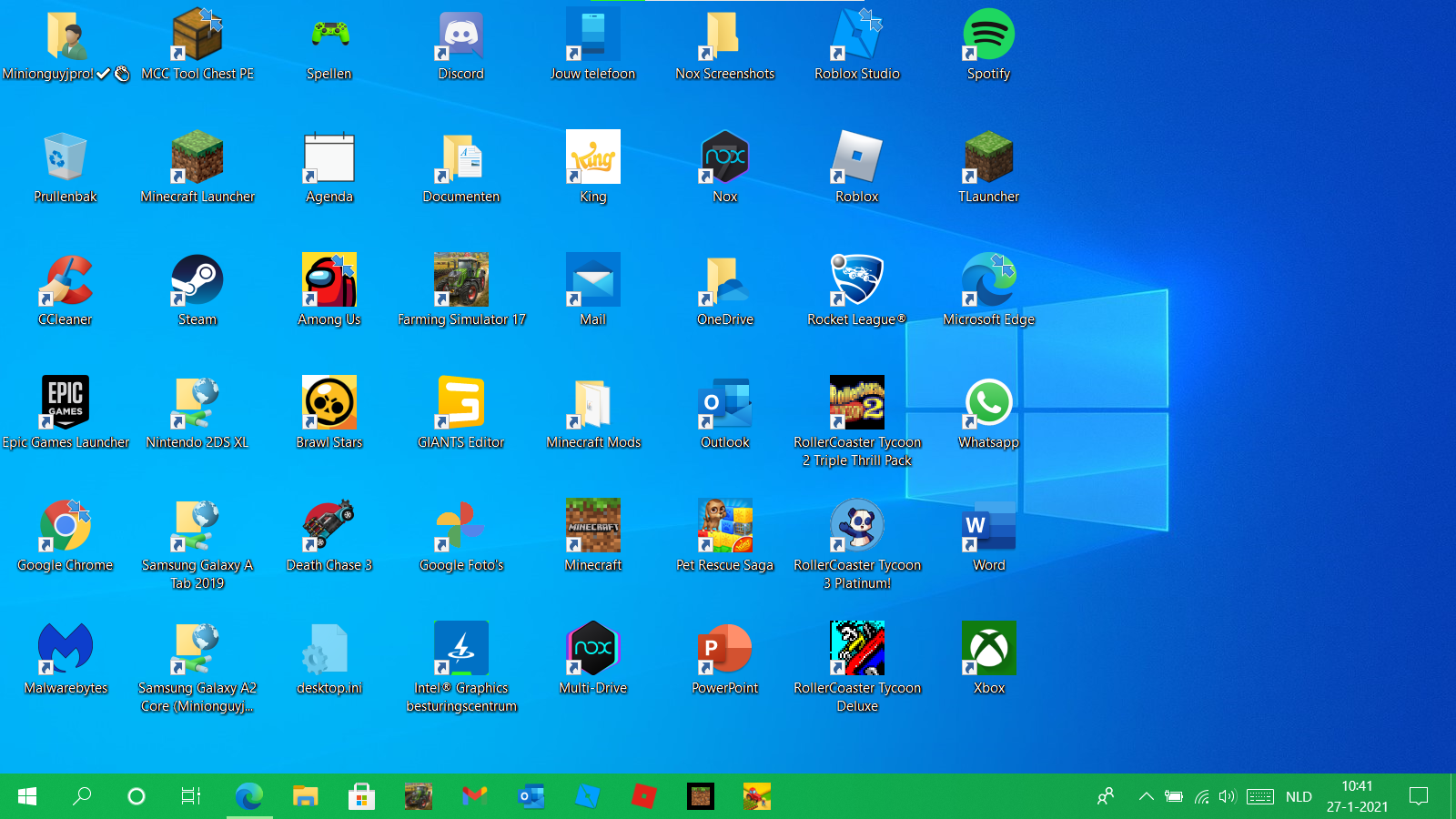Open the Nox emulator icon

pos(725,168)
